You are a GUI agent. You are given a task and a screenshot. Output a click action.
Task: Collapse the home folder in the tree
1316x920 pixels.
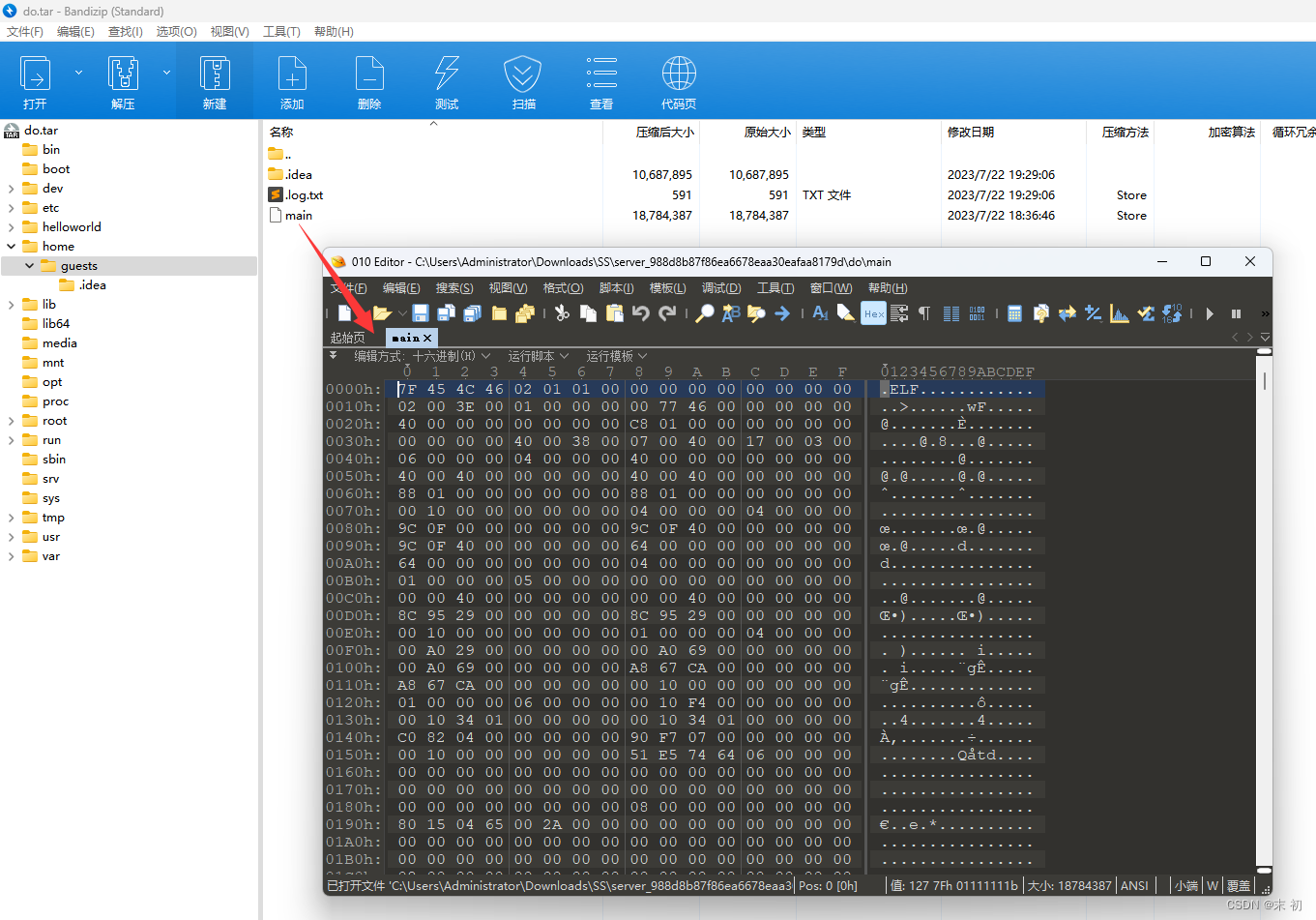12,247
